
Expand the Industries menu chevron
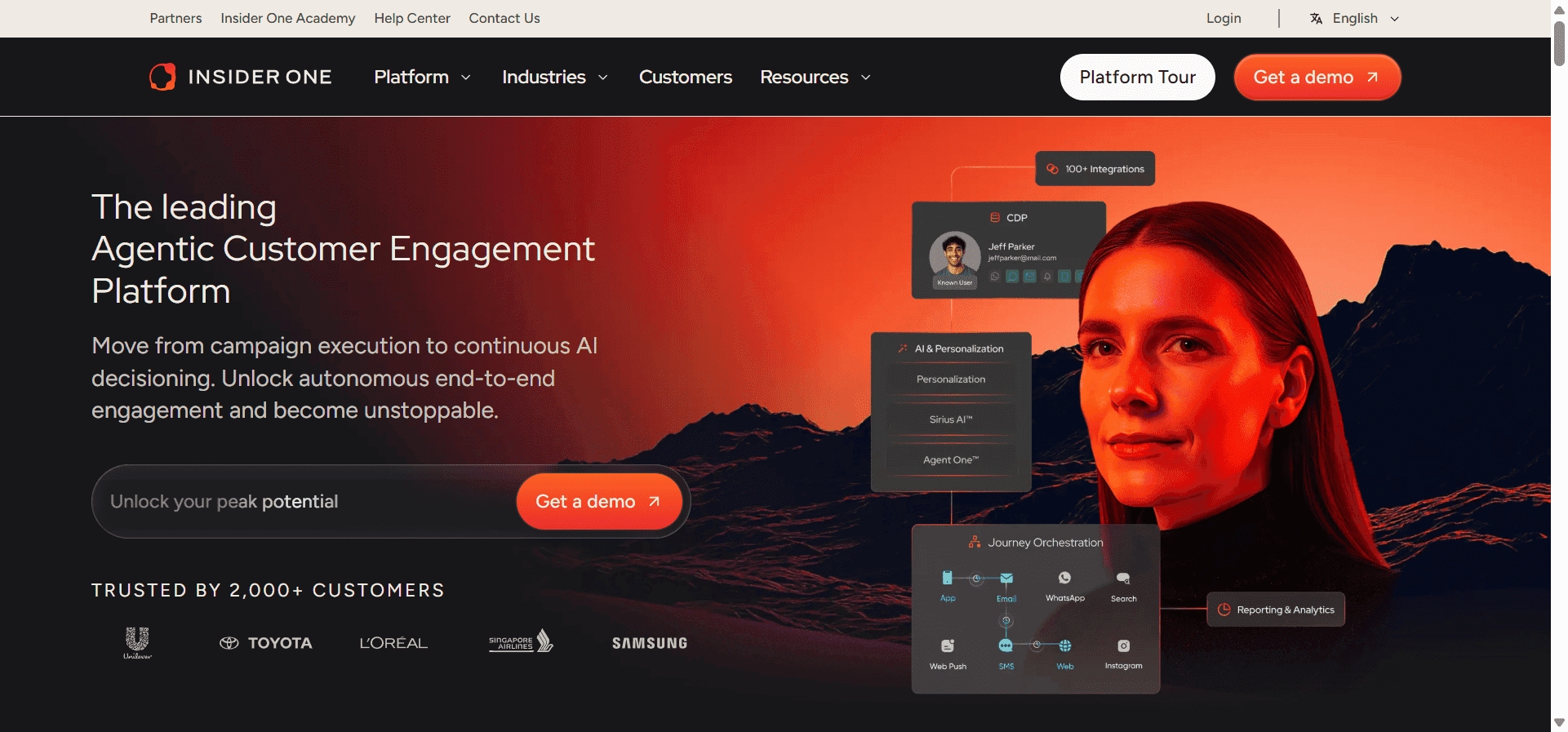tap(603, 78)
